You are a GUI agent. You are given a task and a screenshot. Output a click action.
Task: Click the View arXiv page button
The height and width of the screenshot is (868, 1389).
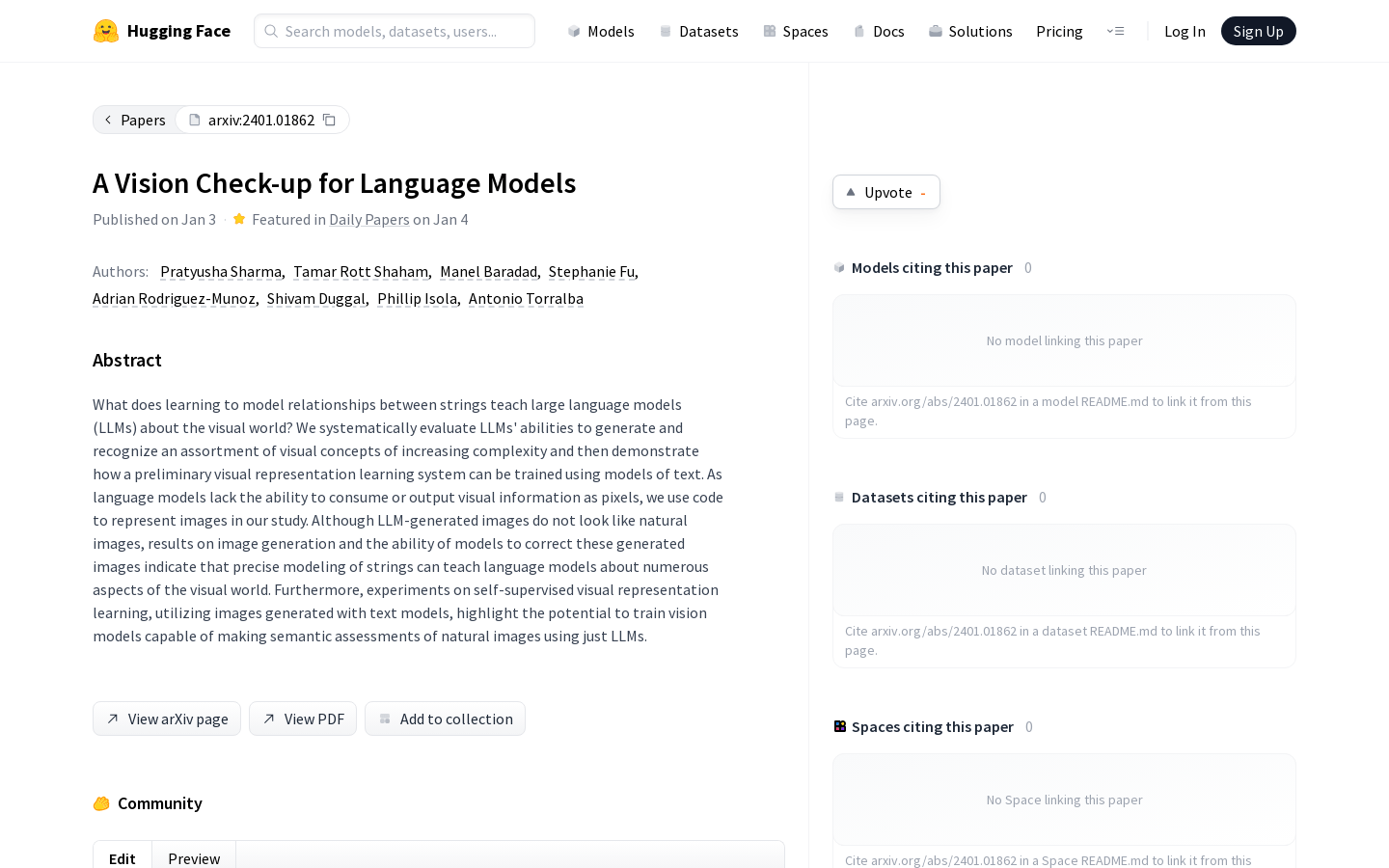[167, 719]
